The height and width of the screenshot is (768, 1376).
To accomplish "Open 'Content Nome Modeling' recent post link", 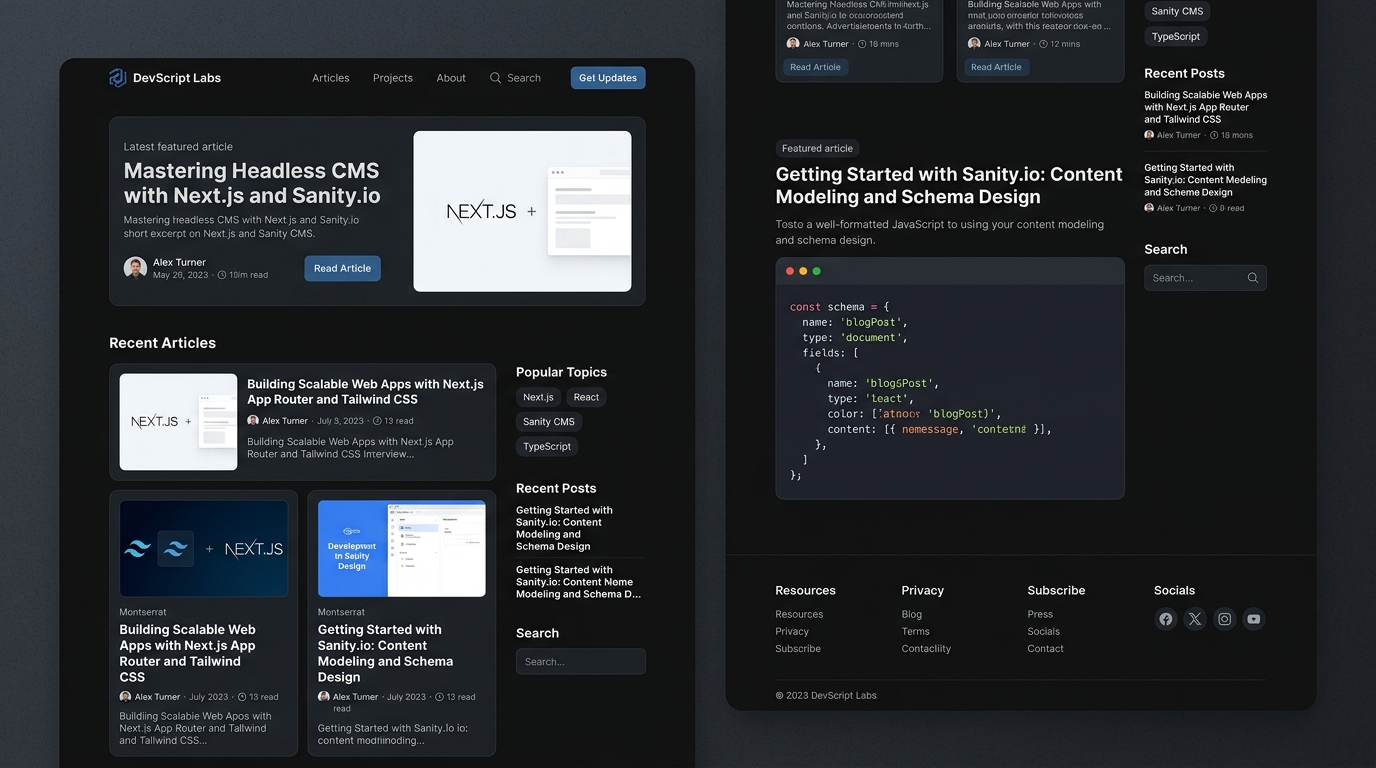I will pos(578,582).
